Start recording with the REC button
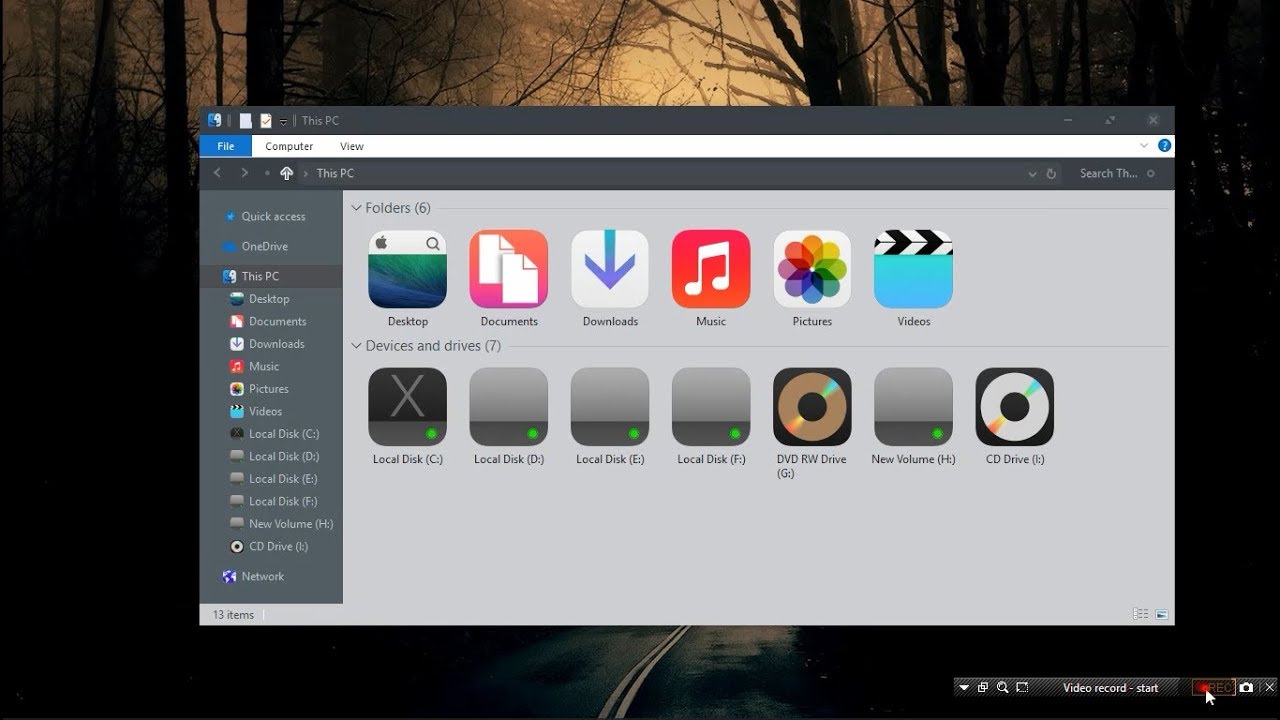This screenshot has height=720, width=1280. click(1213, 687)
